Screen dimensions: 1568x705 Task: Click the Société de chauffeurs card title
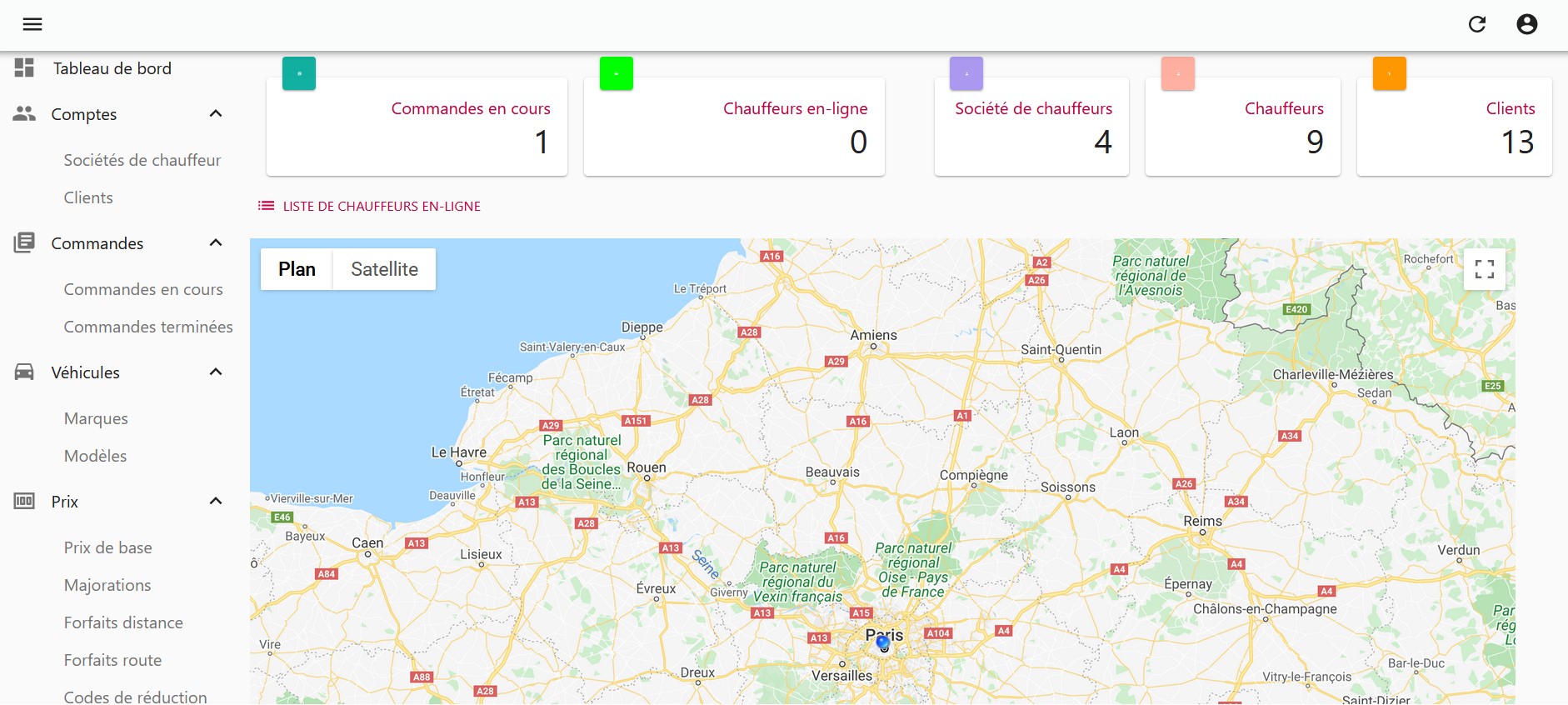(x=1034, y=108)
